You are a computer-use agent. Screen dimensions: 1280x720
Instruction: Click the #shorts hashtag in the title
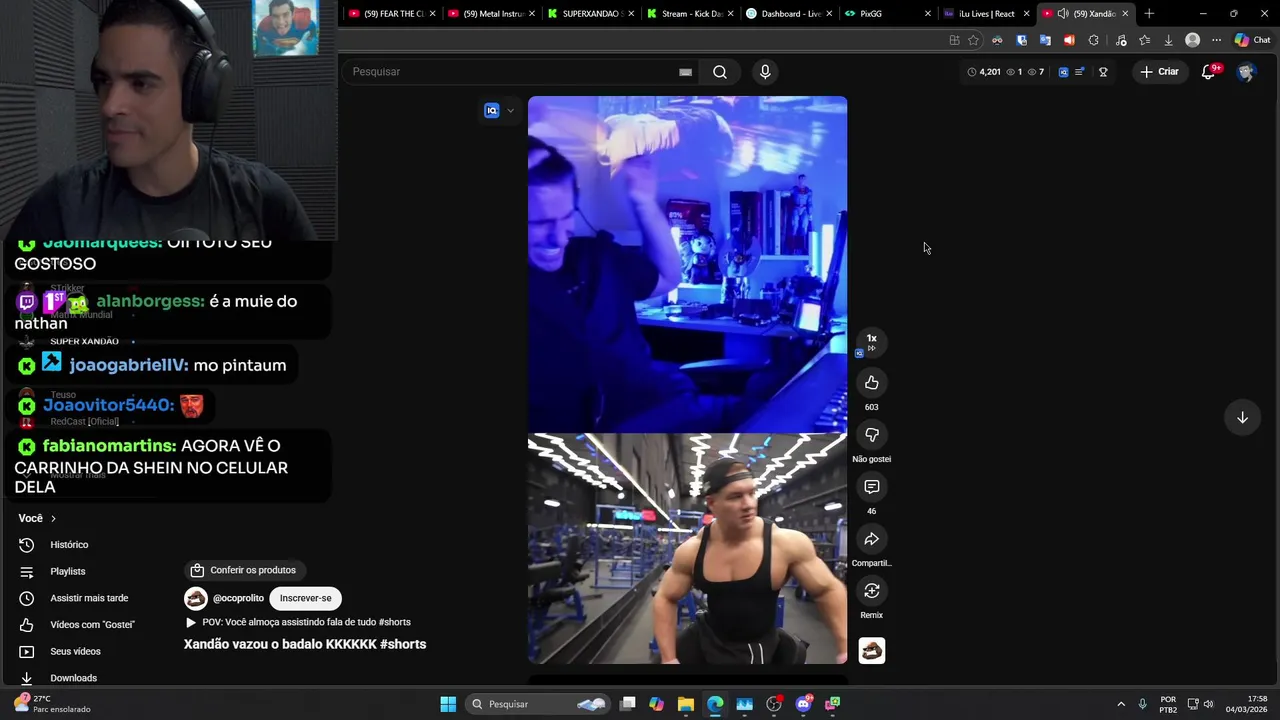[x=403, y=645]
